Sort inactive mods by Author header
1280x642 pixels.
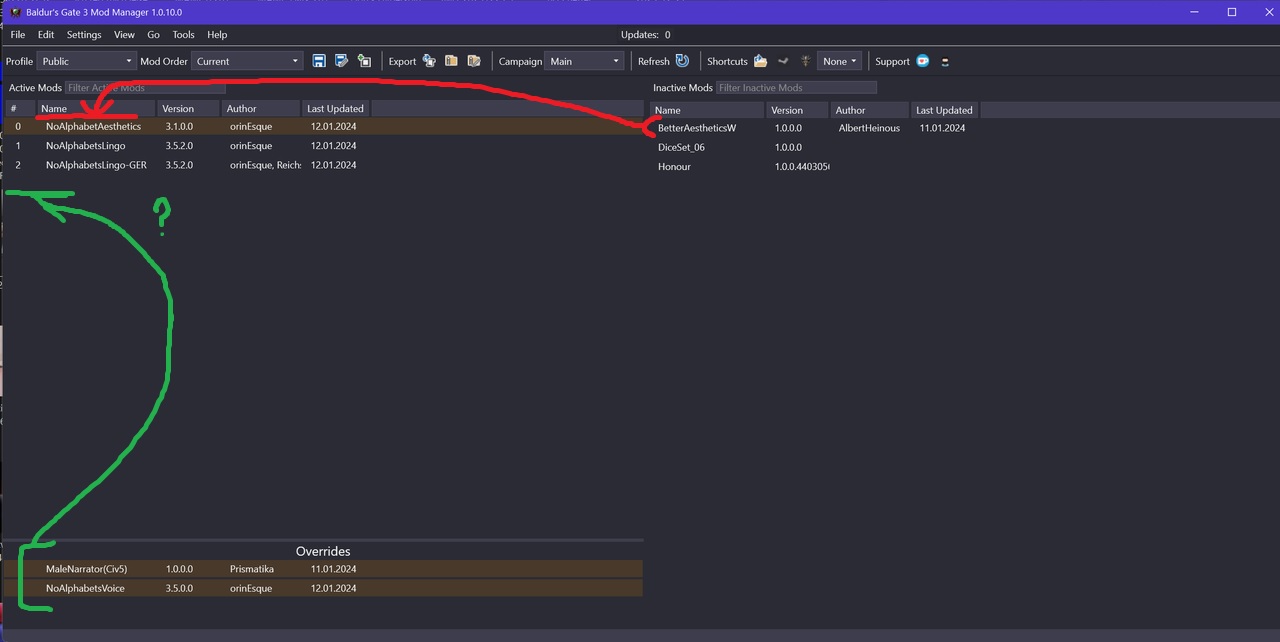tap(869, 110)
